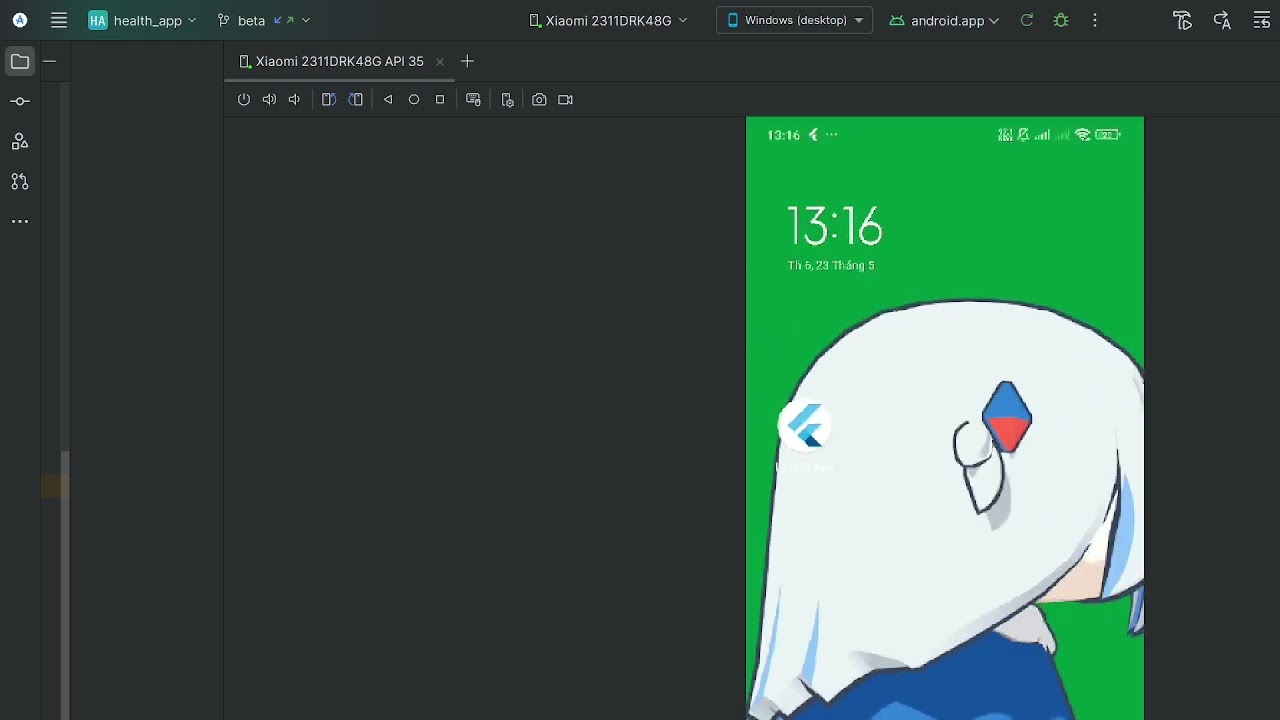Viewport: 1280px width, 720px height.
Task: Open the Windows (desktop) Flutter device dropdown
Action: point(795,20)
